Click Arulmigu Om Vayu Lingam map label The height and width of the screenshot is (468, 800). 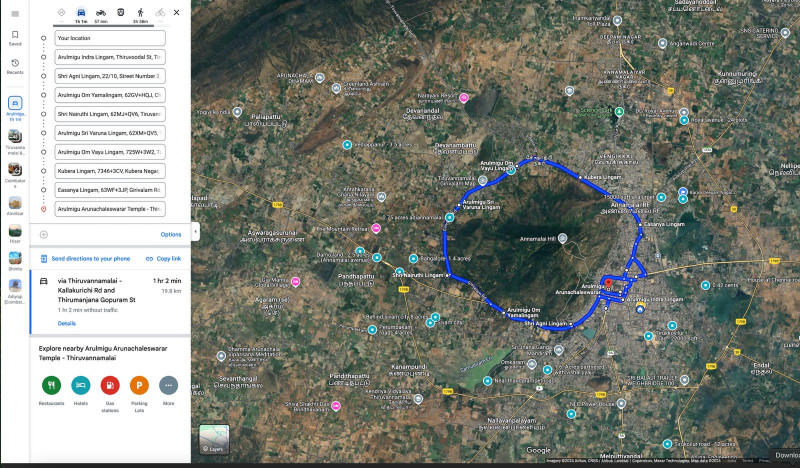point(497,166)
